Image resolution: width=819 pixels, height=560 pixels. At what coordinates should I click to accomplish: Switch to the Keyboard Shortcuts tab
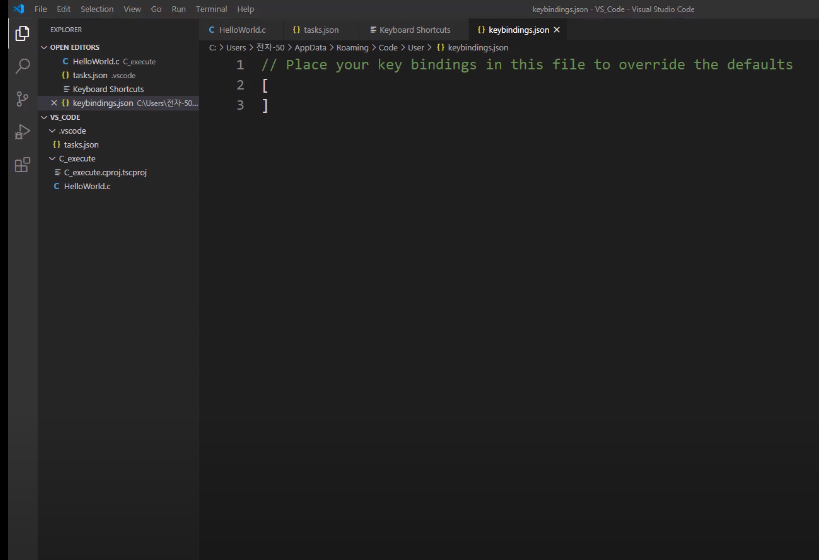point(414,30)
